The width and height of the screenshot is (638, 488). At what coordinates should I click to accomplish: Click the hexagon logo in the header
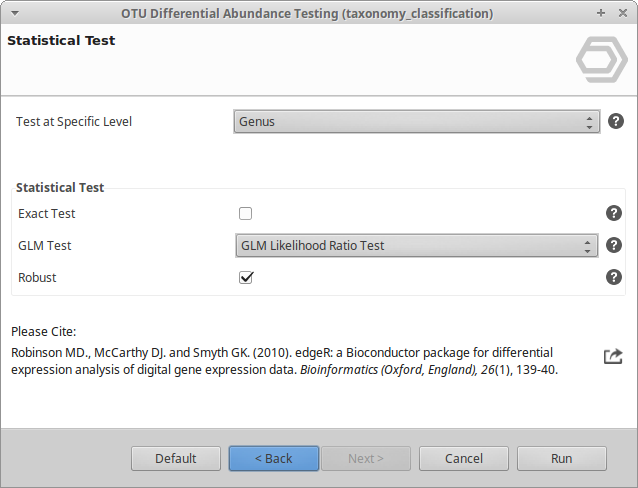click(x=601, y=60)
